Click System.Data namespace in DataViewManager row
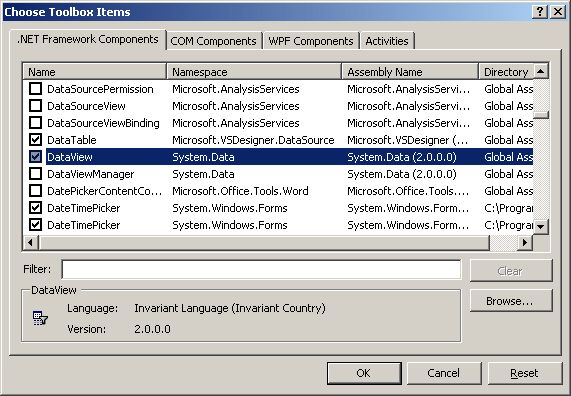The height and width of the screenshot is (396, 571). coord(203,174)
